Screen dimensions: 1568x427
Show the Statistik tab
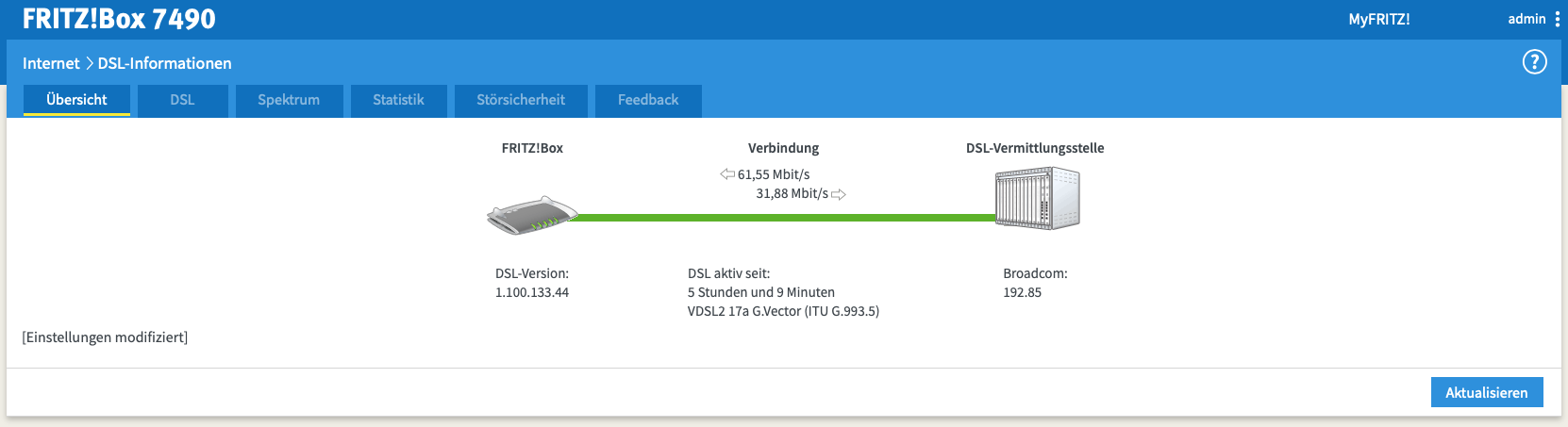click(x=398, y=100)
